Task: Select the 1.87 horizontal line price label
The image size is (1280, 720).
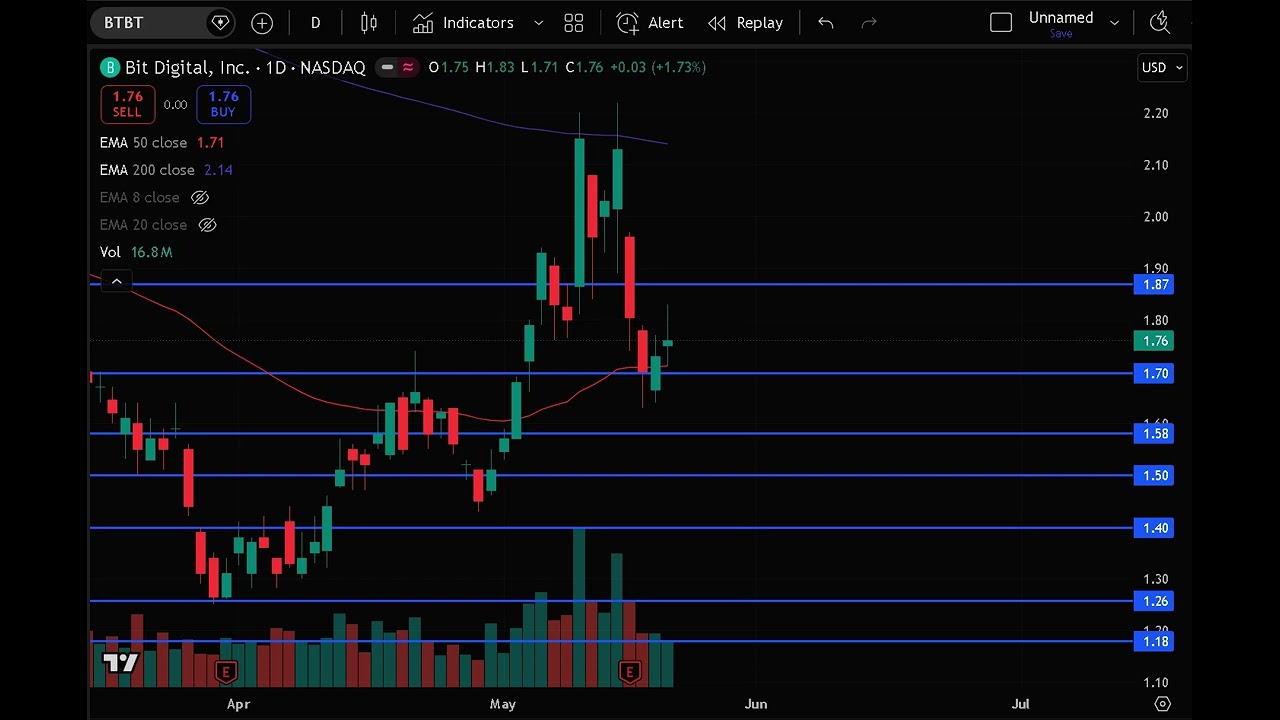Action: [1154, 285]
